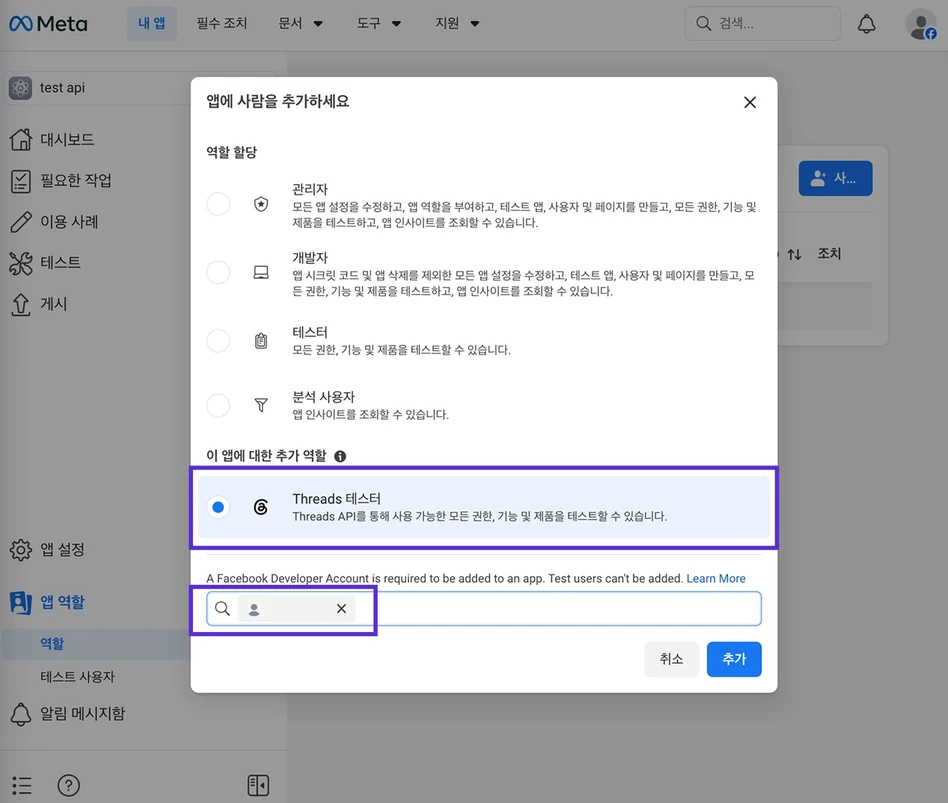The width and height of the screenshot is (948, 803).
Task: Remove the selected user chip
Action: (x=341, y=608)
